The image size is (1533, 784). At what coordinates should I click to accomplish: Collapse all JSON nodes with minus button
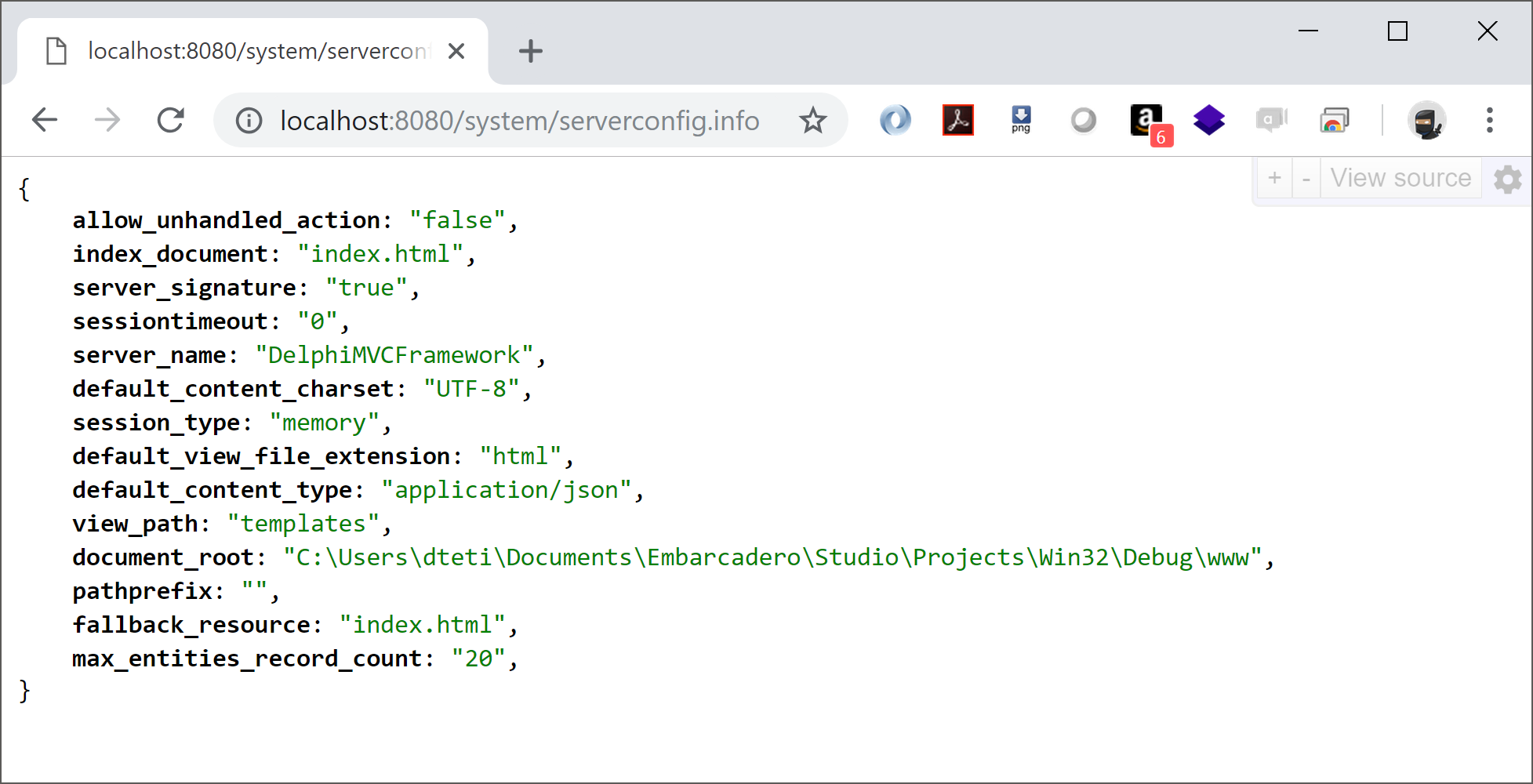pos(1306,179)
